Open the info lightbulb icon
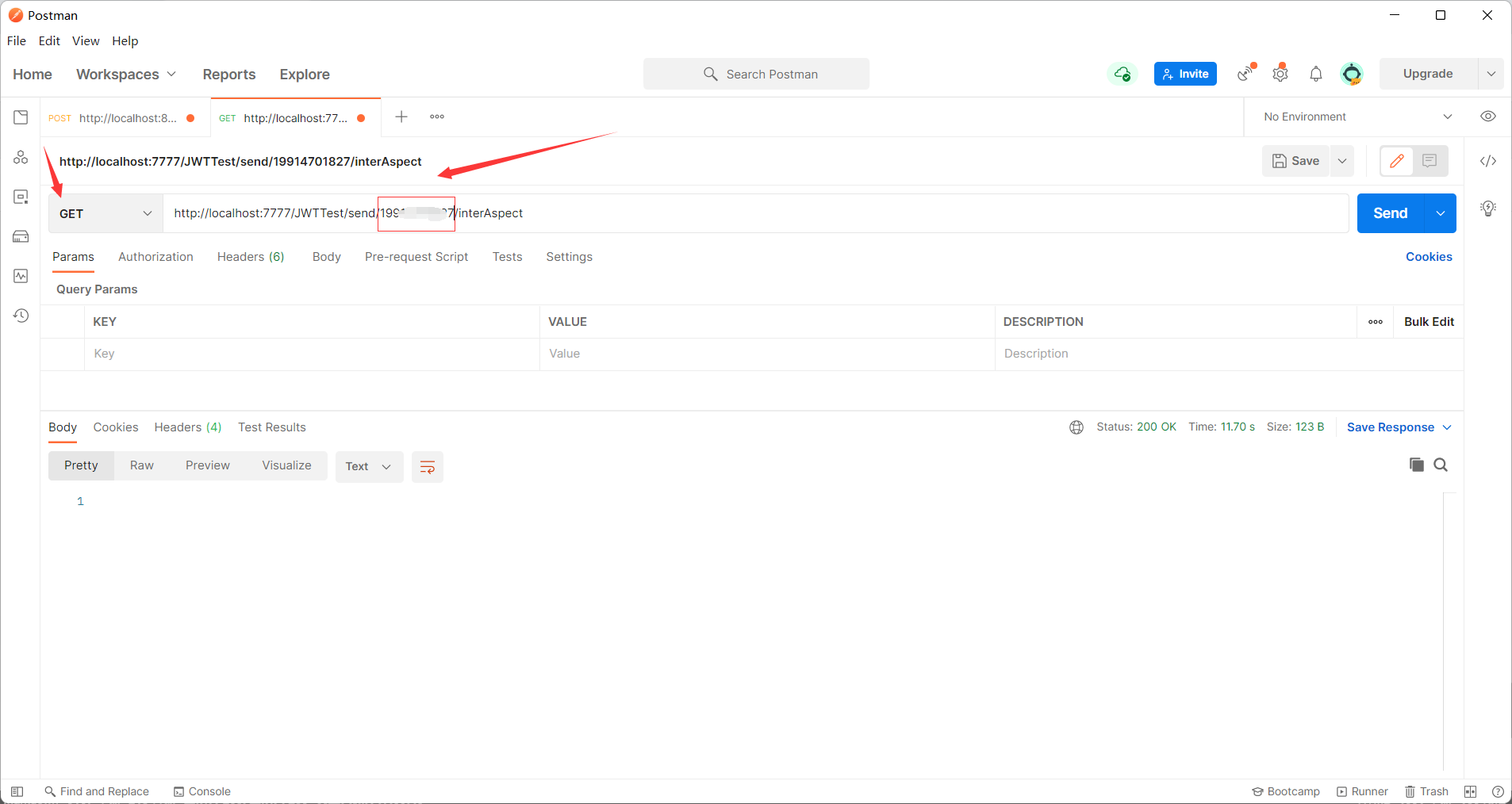This screenshot has height=804, width=1512. coord(1488,209)
